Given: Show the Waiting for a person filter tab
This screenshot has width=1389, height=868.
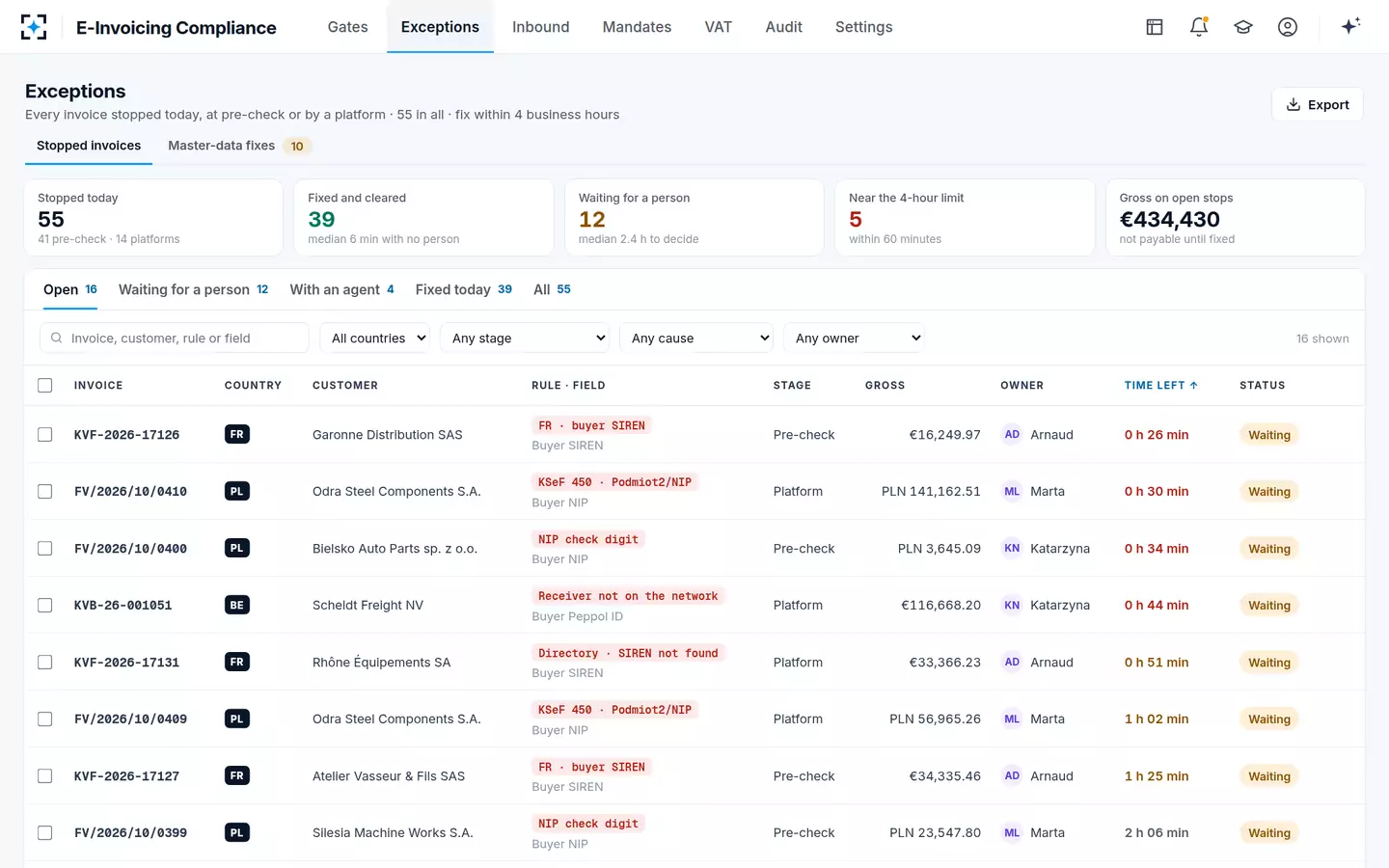Looking at the screenshot, I should coord(193,289).
